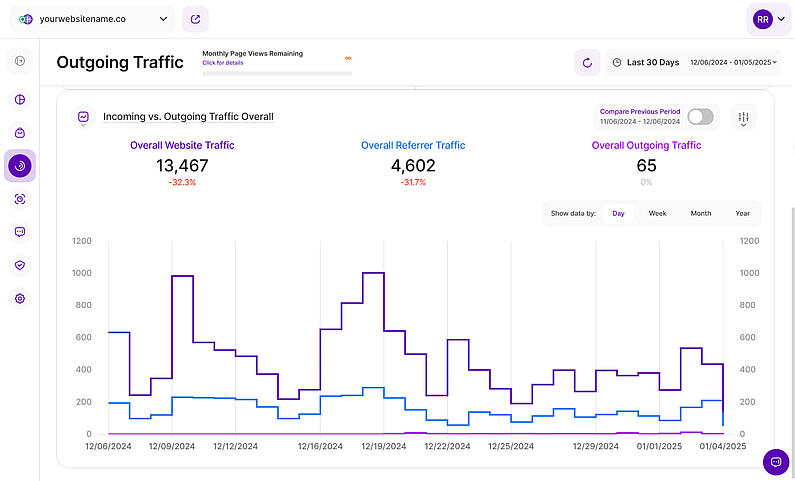Show data by Day
Image resolution: width=795 pixels, height=481 pixels.
(618, 213)
